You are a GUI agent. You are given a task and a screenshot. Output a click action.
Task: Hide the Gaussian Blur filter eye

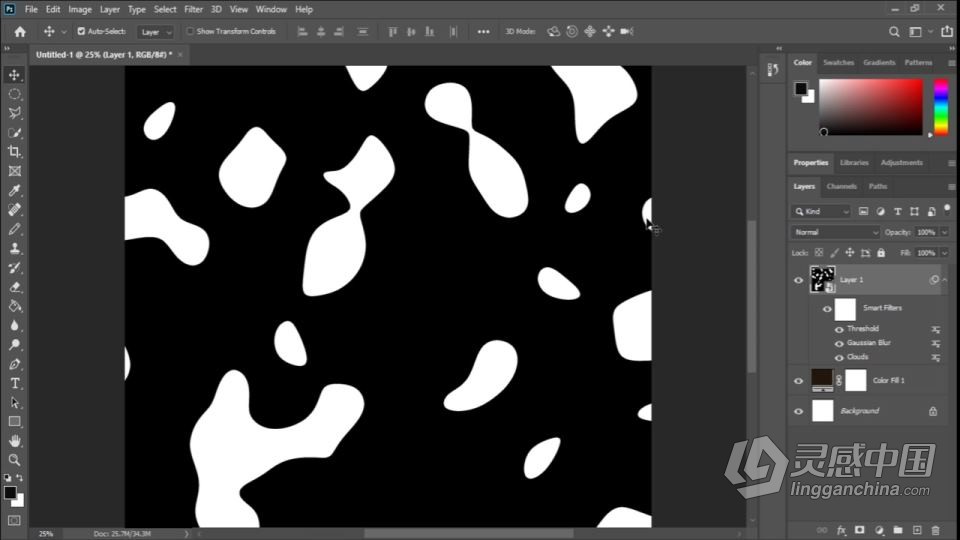pyautogui.click(x=839, y=343)
